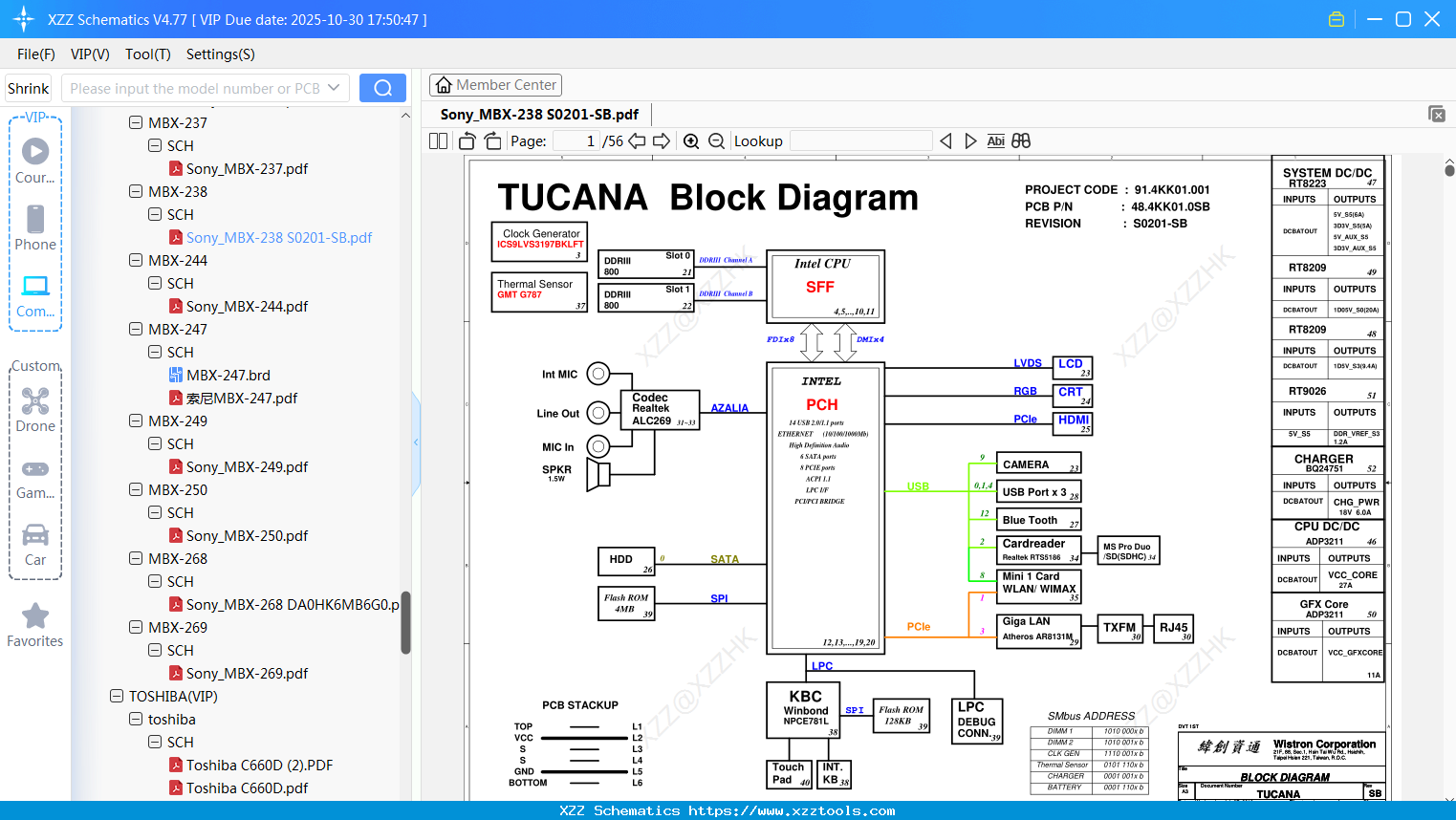Collapse the MBX-268 folder
This screenshot has width=1456, height=820.
pos(136,558)
